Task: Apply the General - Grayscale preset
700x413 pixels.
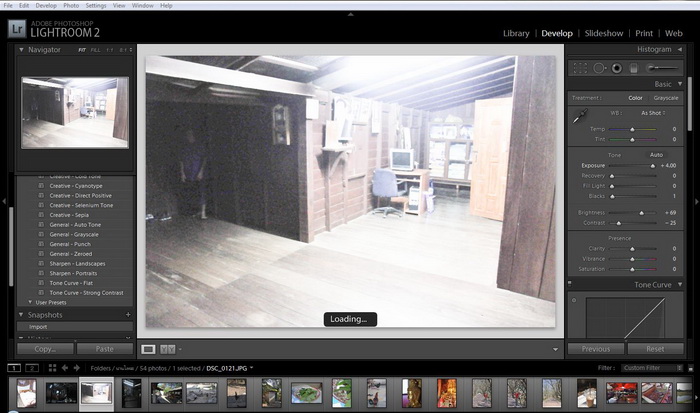Action: click(74, 234)
